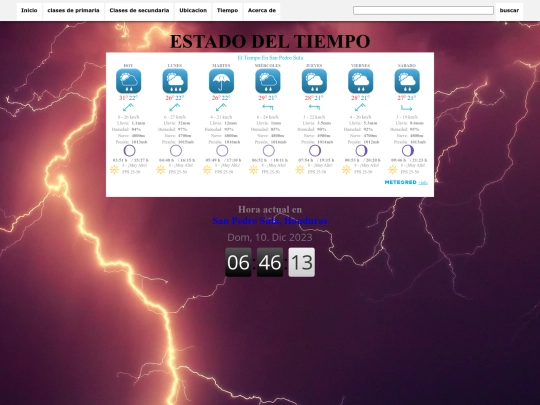Open the clases de primaria page
The image size is (540, 405).
pos(73,10)
